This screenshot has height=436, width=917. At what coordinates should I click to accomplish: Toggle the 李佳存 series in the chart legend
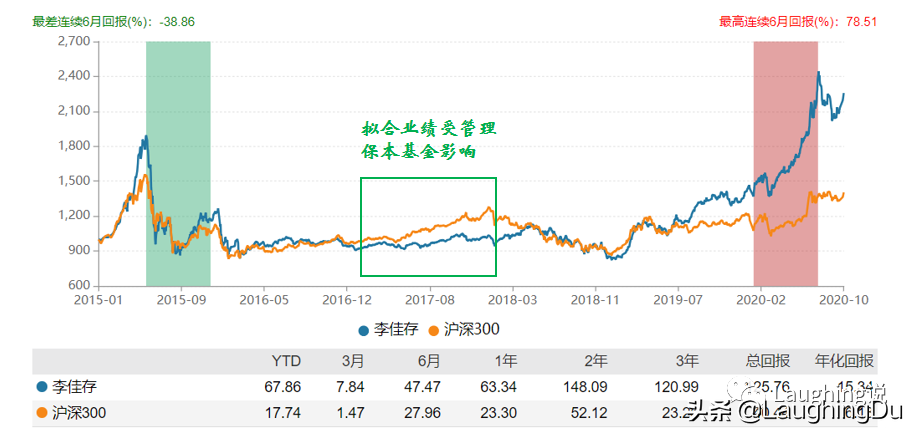(x=388, y=330)
